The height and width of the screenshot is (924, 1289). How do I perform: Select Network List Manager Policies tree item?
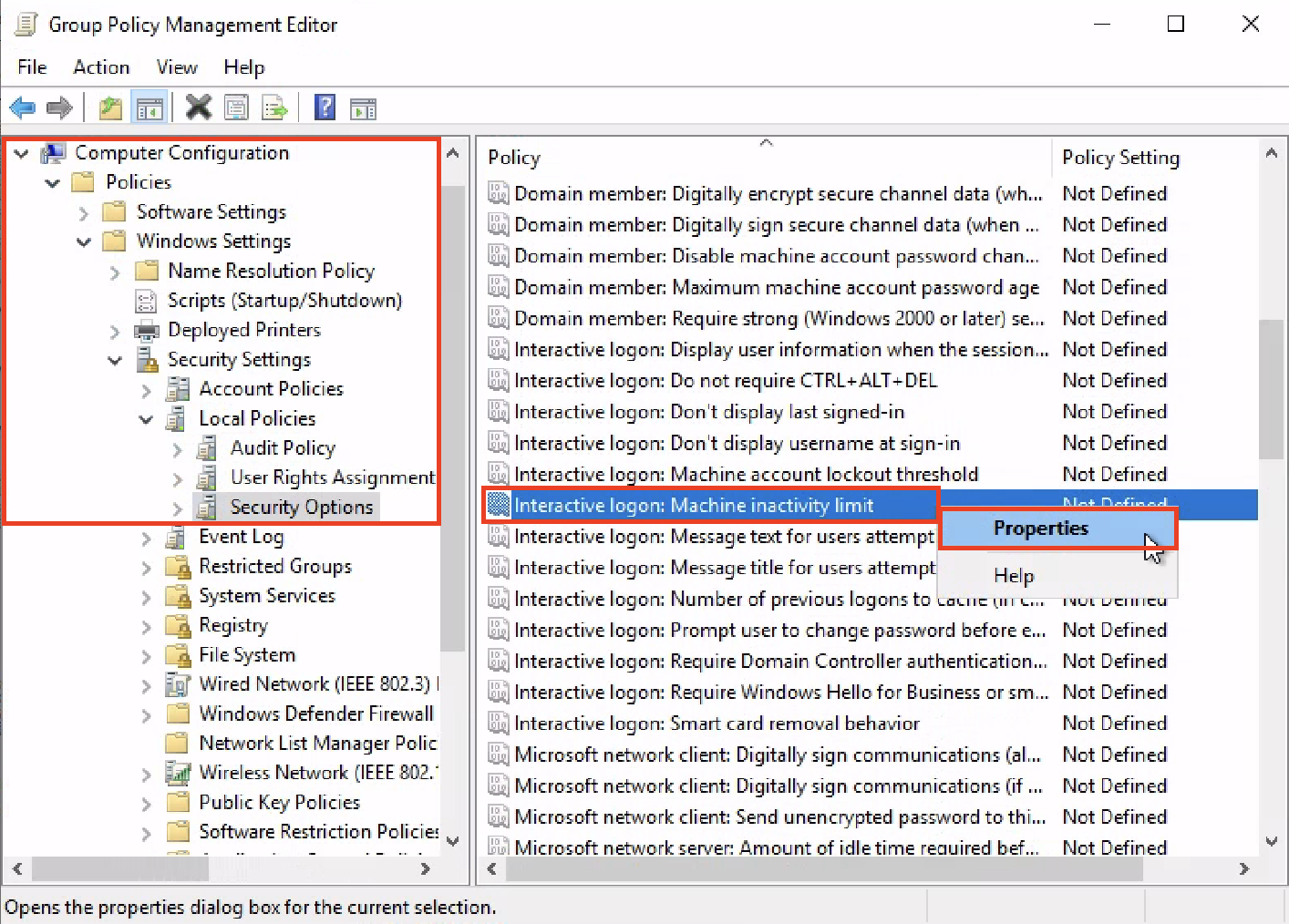(317, 743)
